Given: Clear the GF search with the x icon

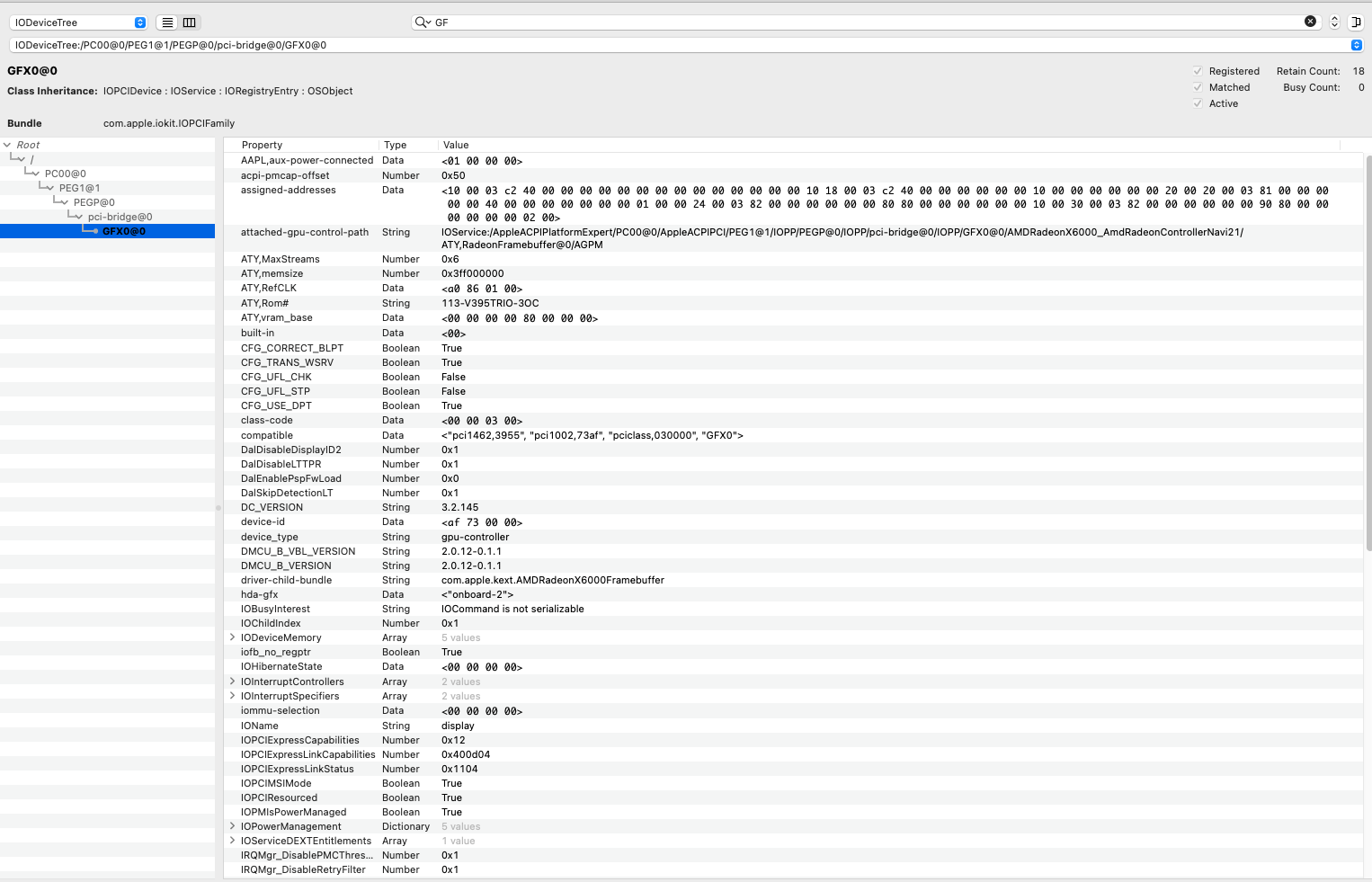Looking at the screenshot, I should (1311, 21).
